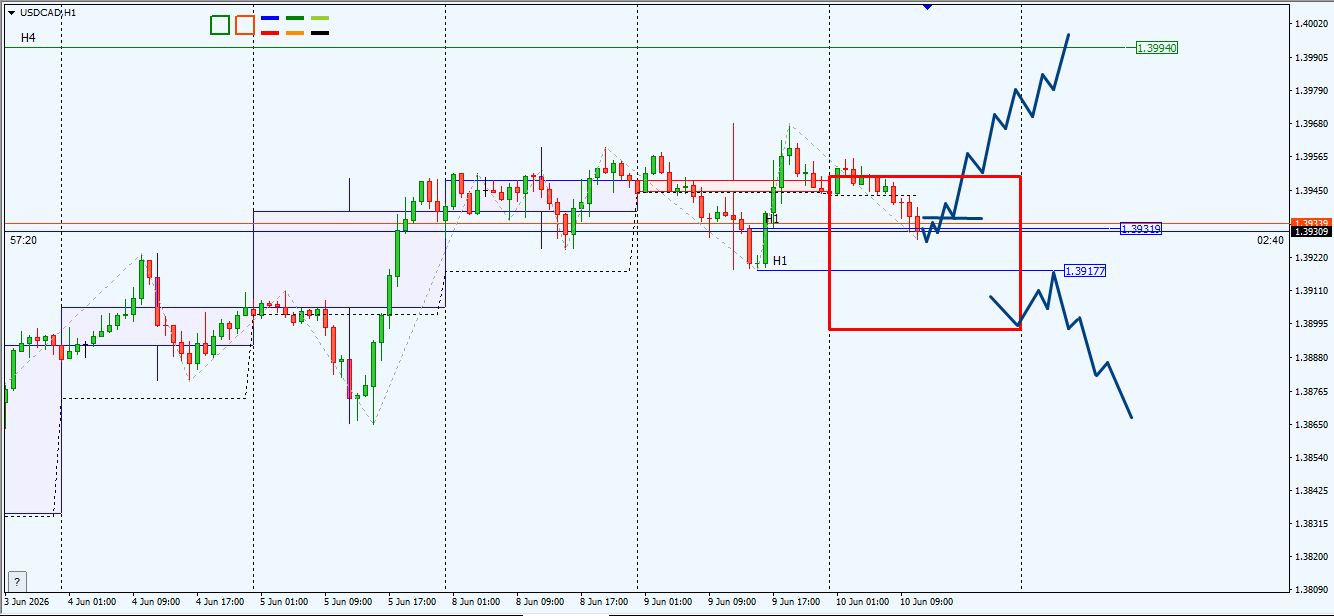Open the dropdown arrow beside USDCAD,H1
This screenshot has width=1334, height=616.
[x=11, y=12]
